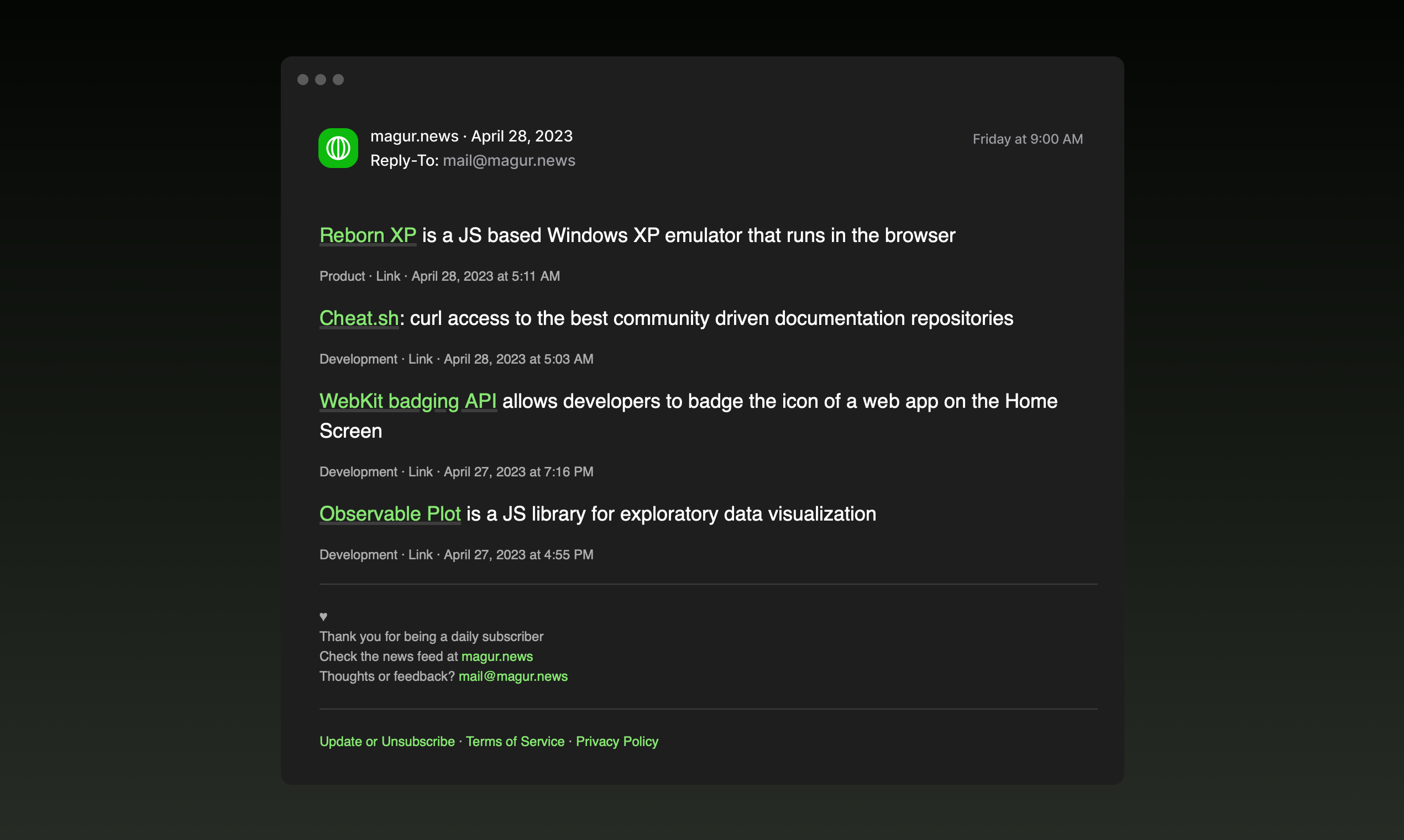Click the middle gray window dot (minimize)
This screenshot has width=1404, height=840.
321,80
